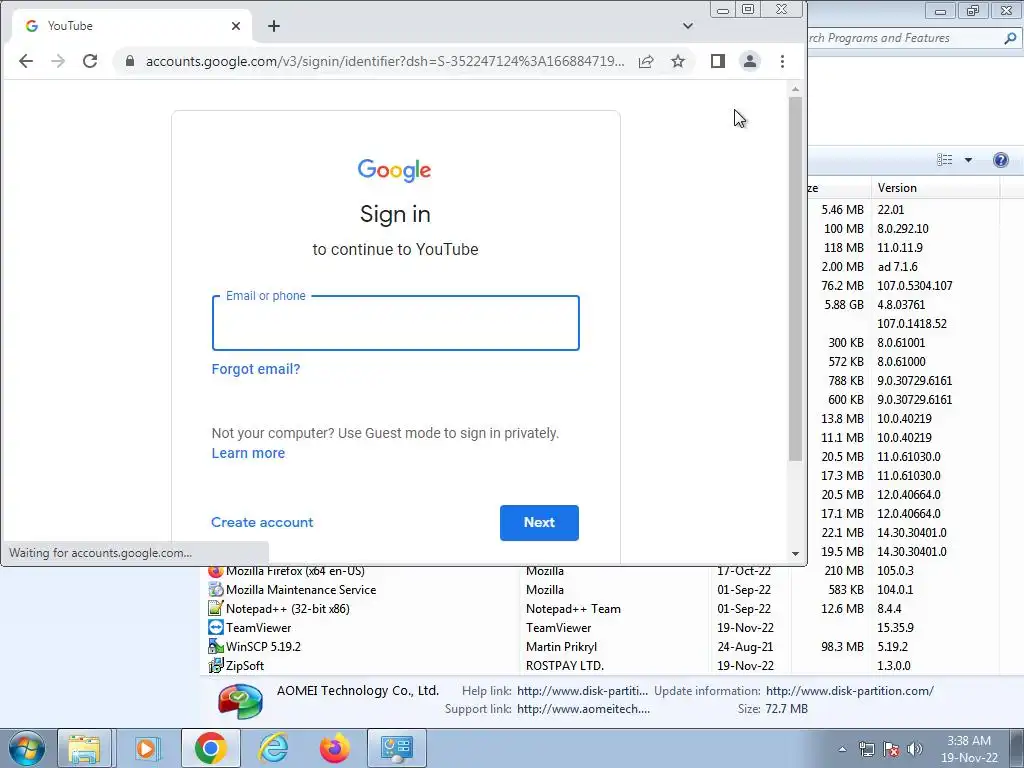Screen dimensions: 1024x768
Task: Click volume speaker tray icon
Action: click(x=915, y=749)
